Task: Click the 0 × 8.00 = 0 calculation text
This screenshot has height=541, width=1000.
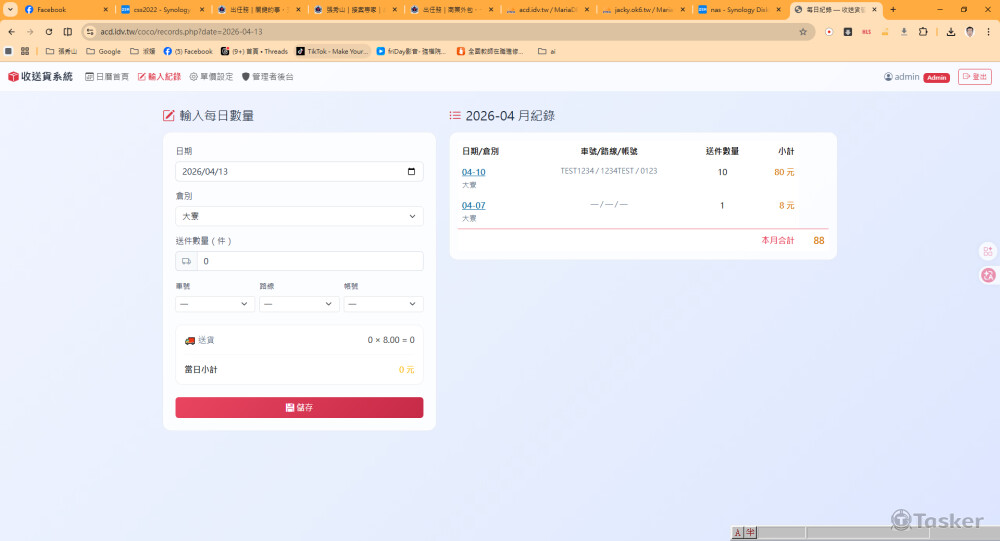Action: [x=391, y=340]
